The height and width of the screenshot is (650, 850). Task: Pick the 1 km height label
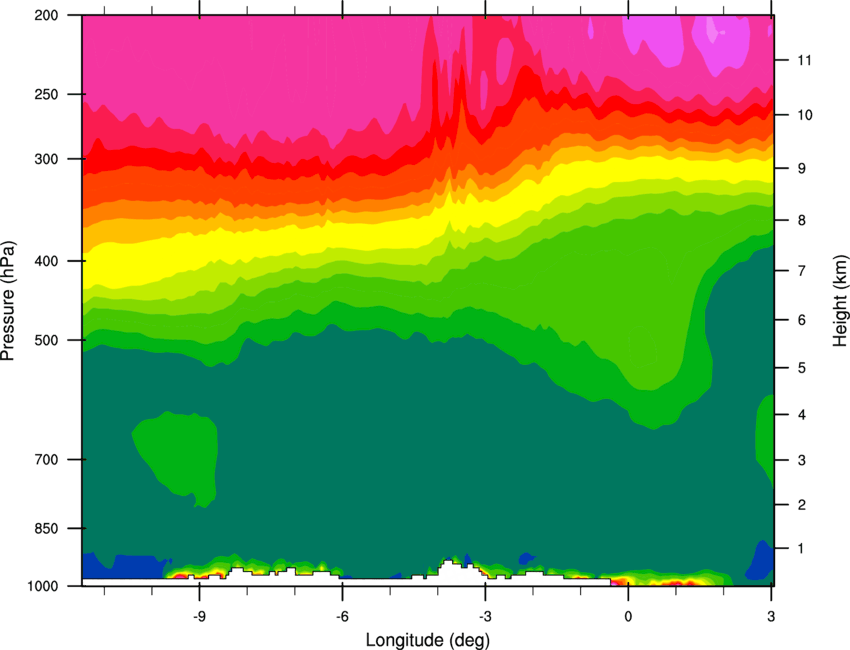point(801,549)
